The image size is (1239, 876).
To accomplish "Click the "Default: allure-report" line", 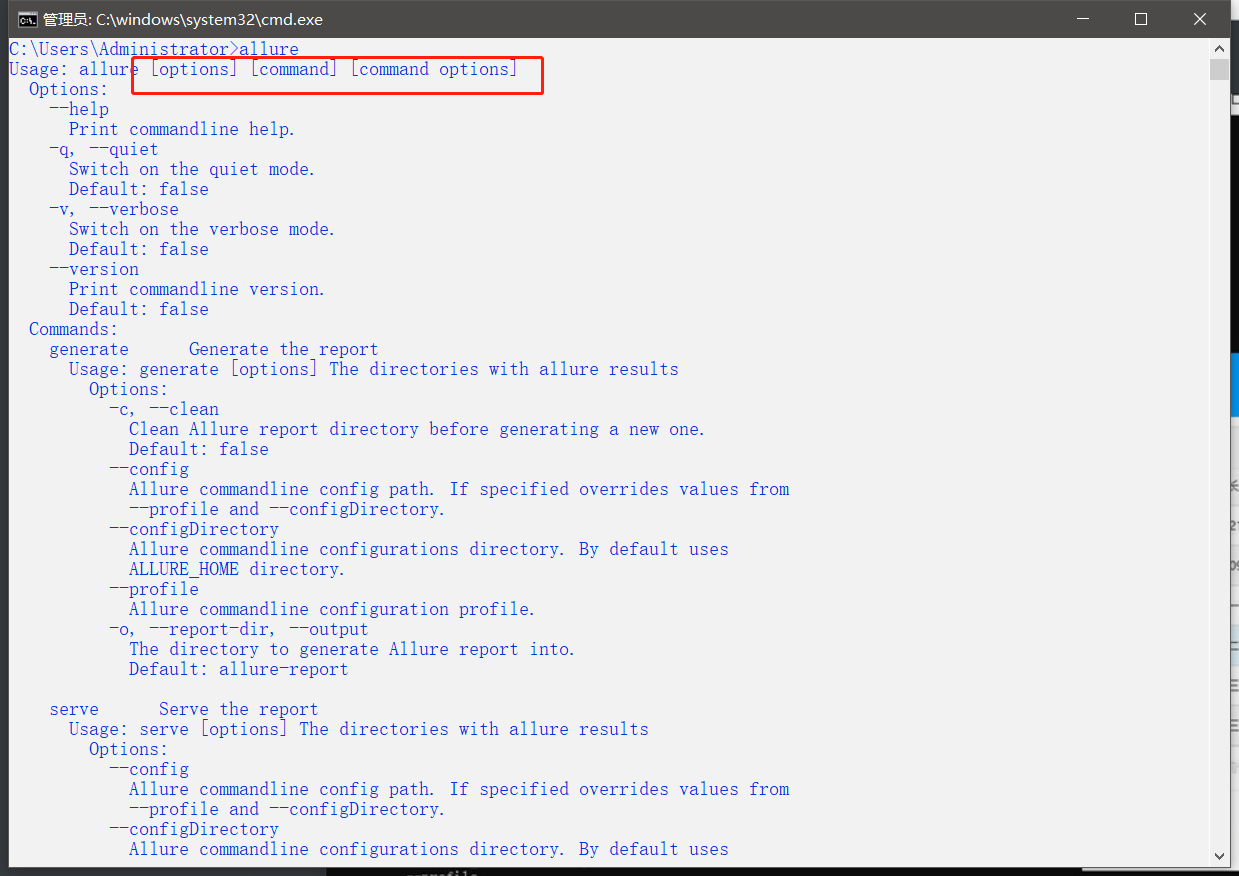I will [x=239, y=669].
